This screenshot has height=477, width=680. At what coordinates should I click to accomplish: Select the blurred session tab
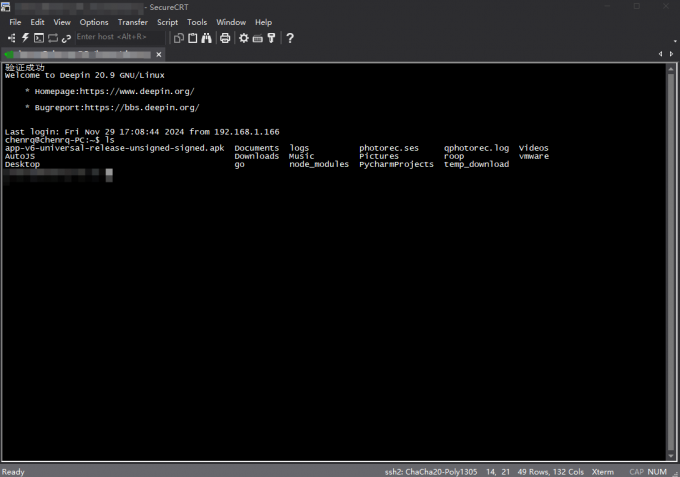82,54
